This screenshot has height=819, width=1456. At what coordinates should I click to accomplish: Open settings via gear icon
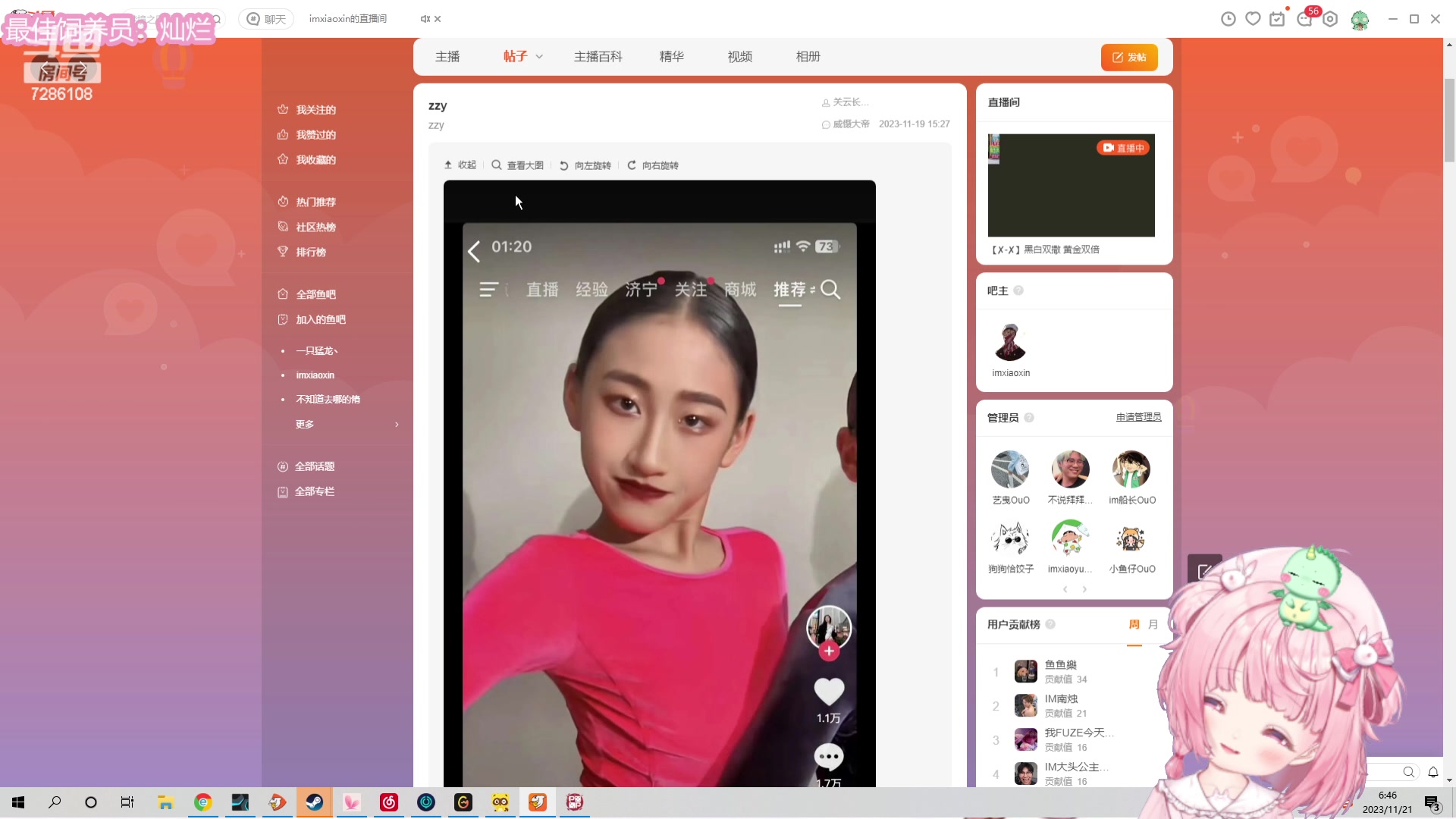1330,18
